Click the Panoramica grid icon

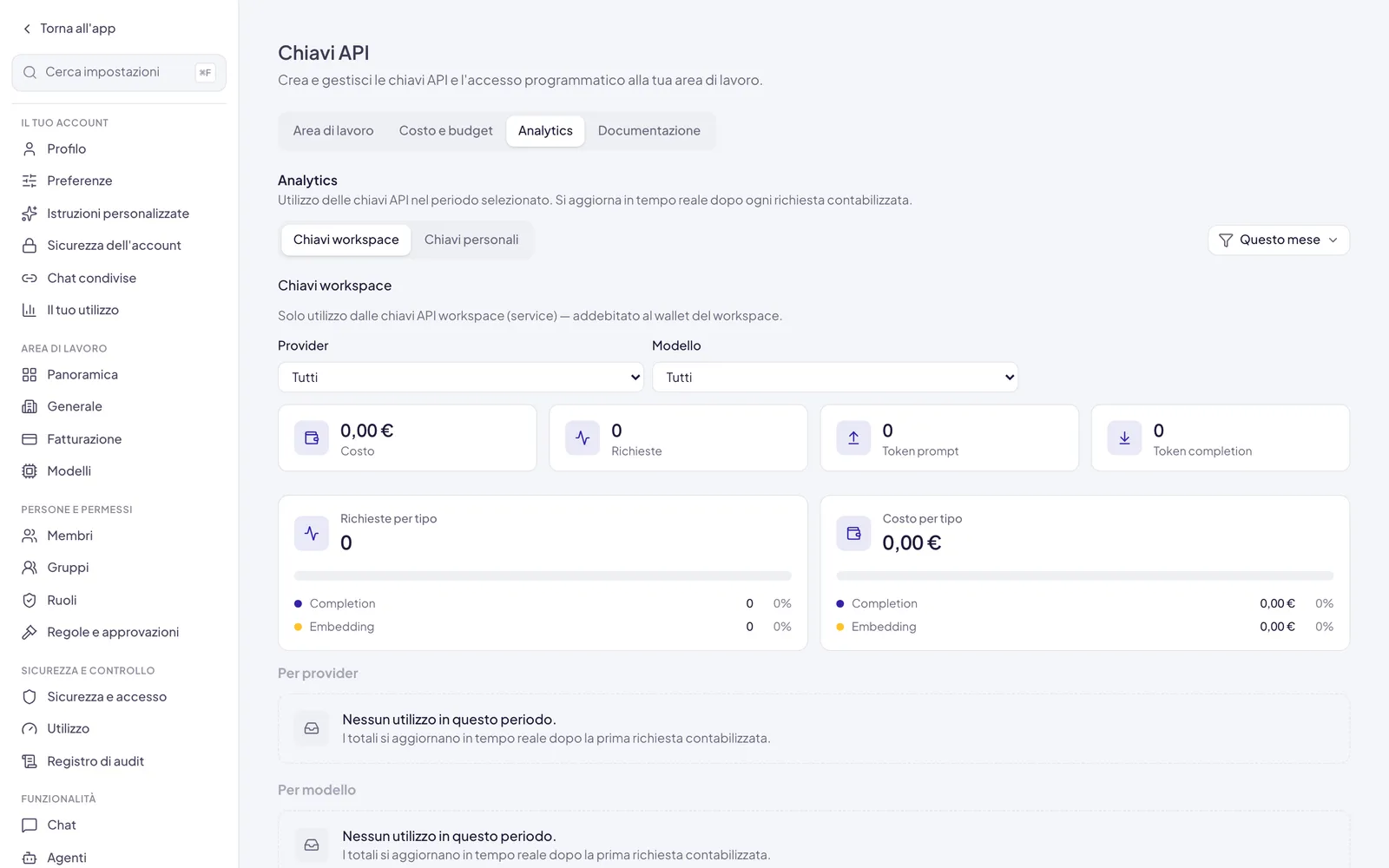pos(30,374)
